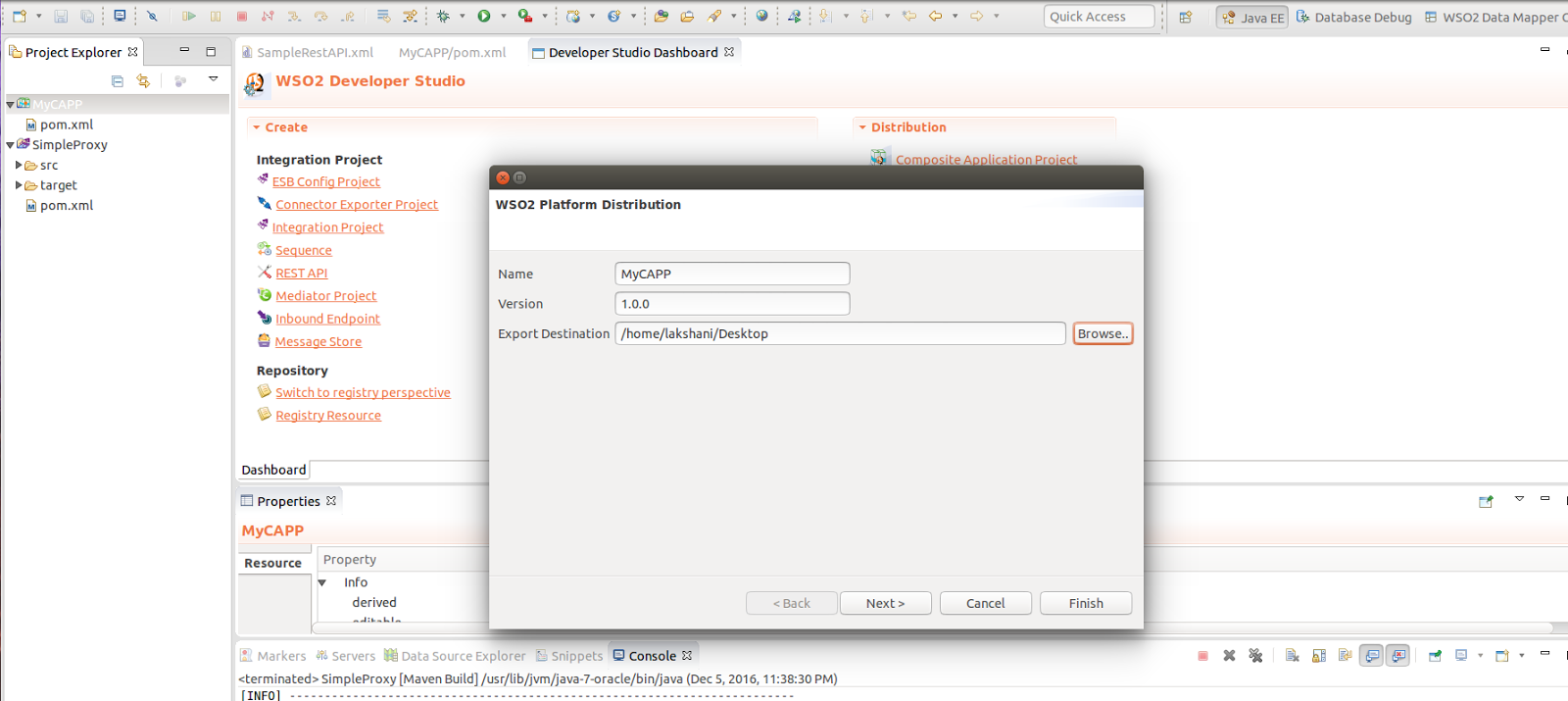This screenshot has width=1568, height=701.
Task: Click the Open Console icon
Action: (1502, 656)
